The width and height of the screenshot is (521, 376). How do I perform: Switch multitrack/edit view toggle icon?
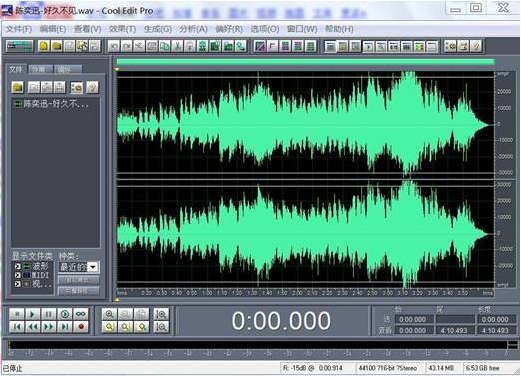click(20, 46)
